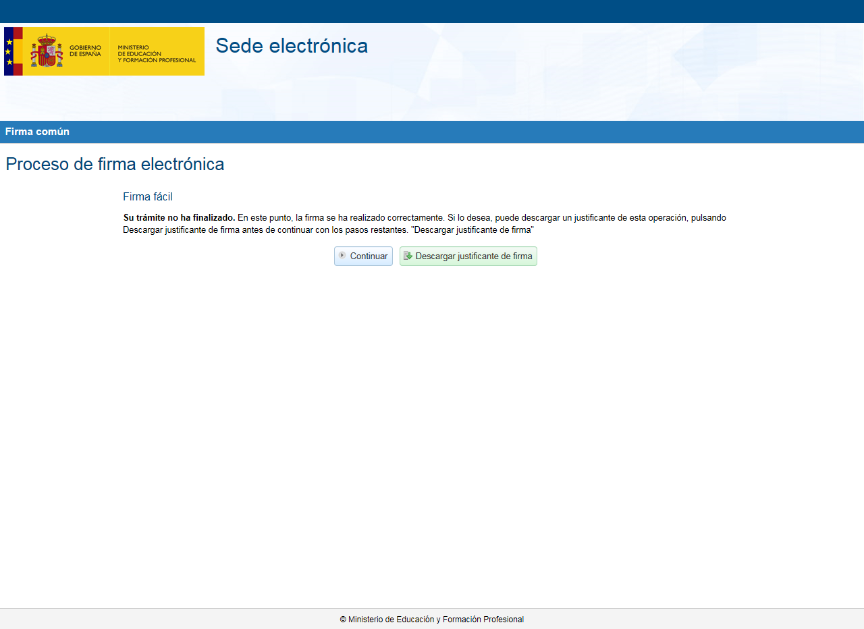Open the Sede electrónica site title

(x=291, y=46)
